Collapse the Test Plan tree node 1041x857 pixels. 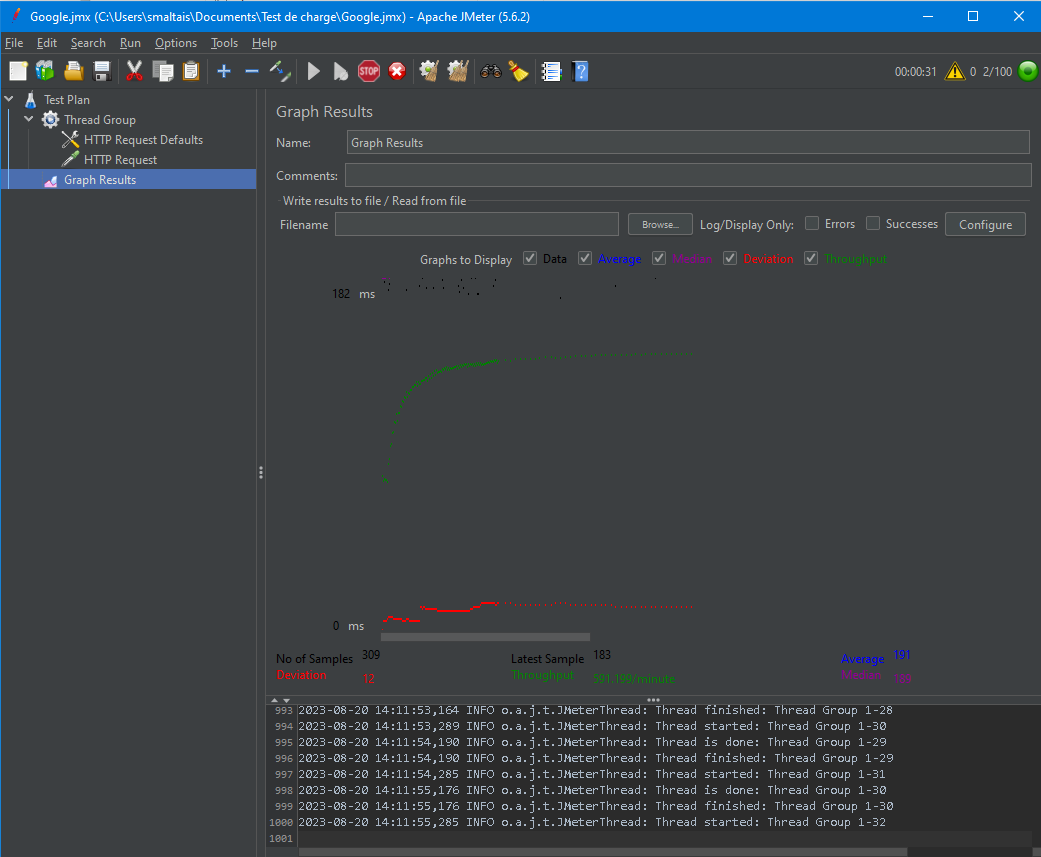tap(10, 100)
